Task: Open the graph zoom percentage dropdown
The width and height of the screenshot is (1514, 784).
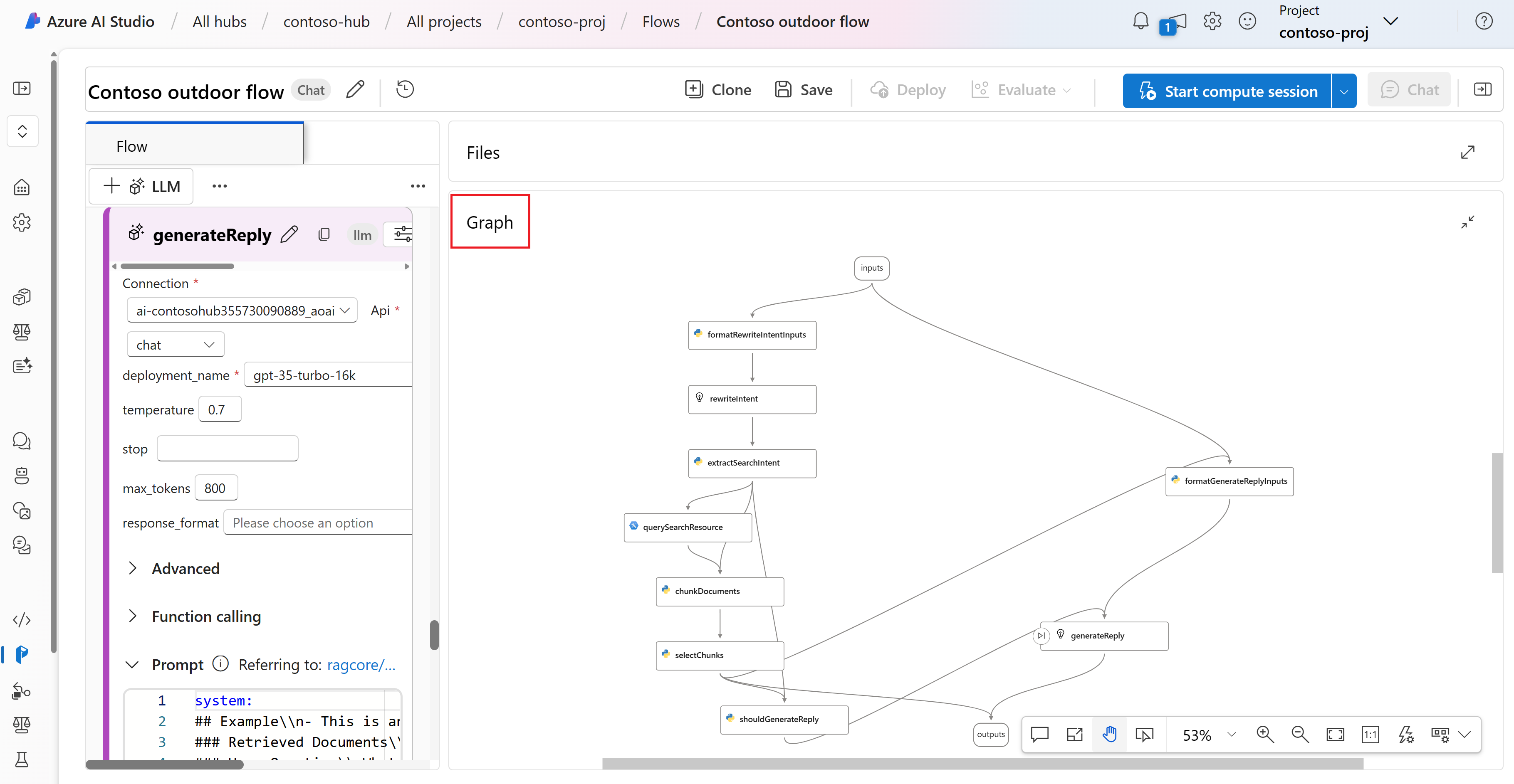Action: tap(1232, 734)
